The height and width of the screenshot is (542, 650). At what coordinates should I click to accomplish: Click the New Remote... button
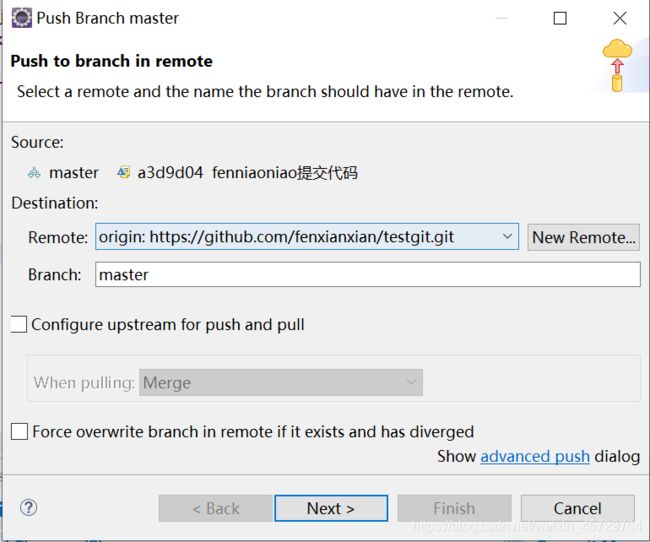point(583,237)
